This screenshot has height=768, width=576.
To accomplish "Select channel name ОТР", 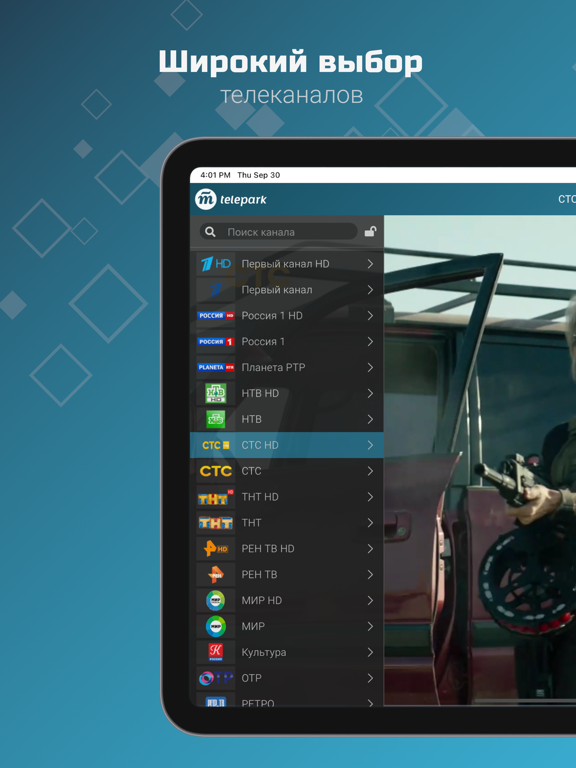I will pyautogui.click(x=251, y=678).
